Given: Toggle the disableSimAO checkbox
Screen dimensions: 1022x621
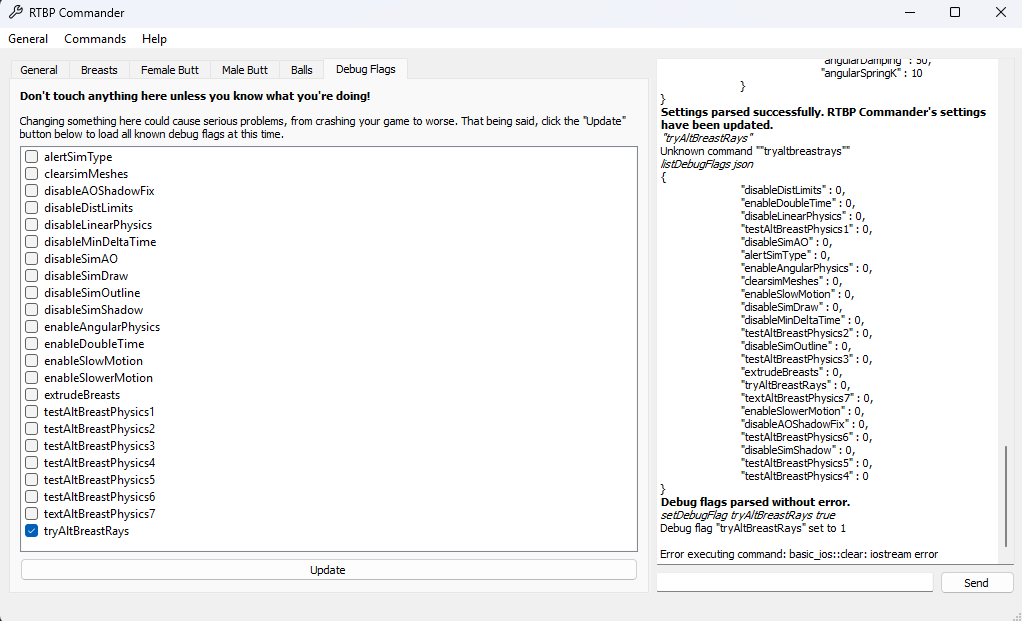Looking at the screenshot, I should [x=31, y=258].
